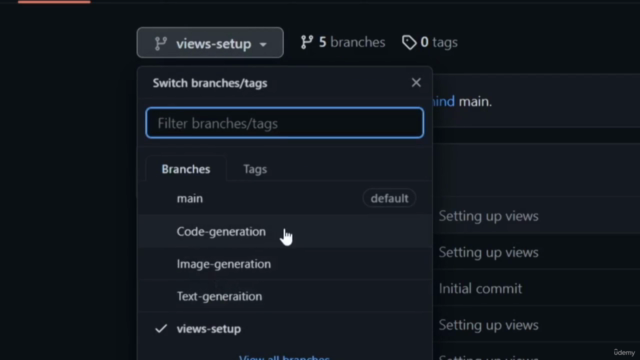The image size is (640, 360).
Task: Select the checked views-setup branch
Action: click(x=284, y=329)
